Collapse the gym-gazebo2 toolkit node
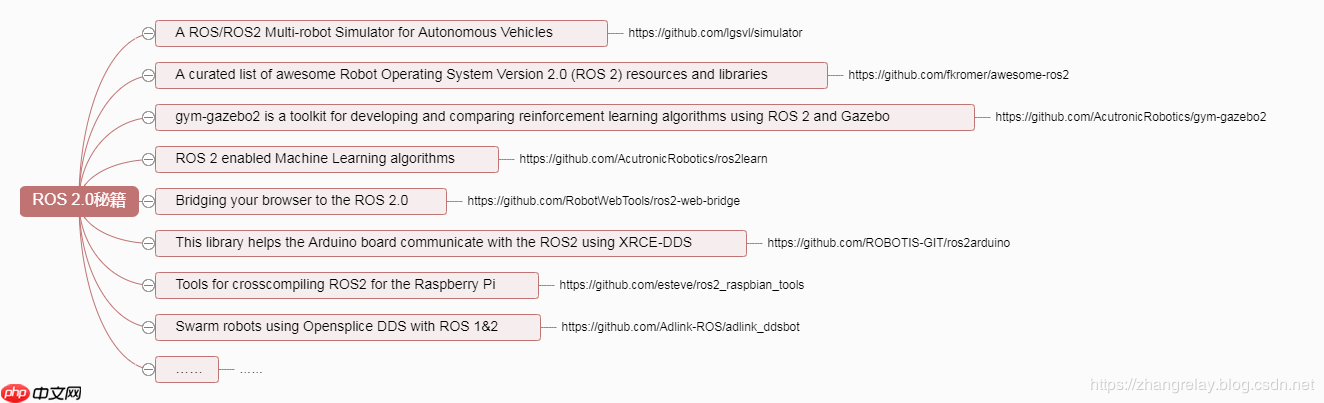 (148, 117)
